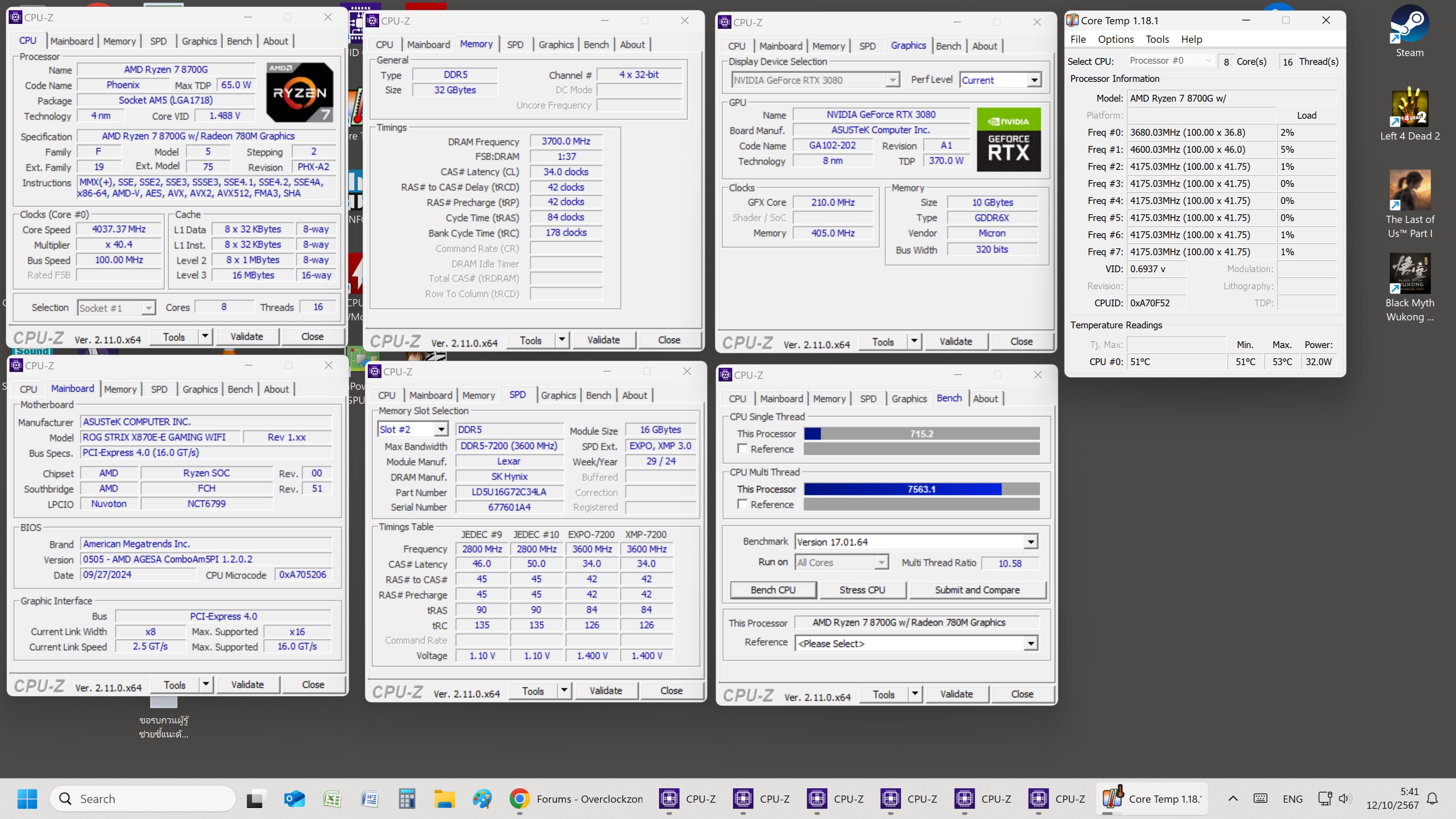Click Tools button in Mainboard window
1456x819 pixels.
pos(174,684)
